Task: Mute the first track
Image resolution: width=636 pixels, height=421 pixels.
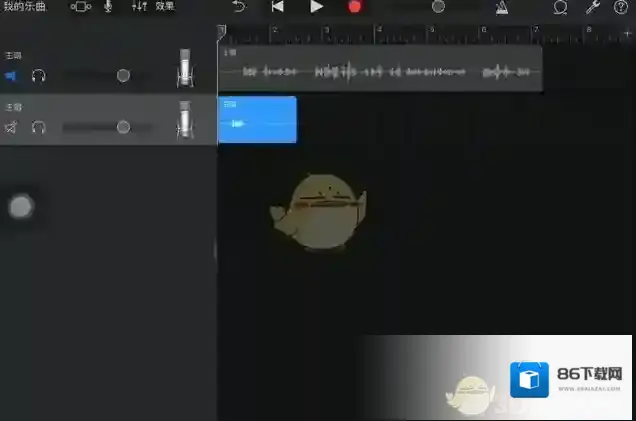Action: 12,76
